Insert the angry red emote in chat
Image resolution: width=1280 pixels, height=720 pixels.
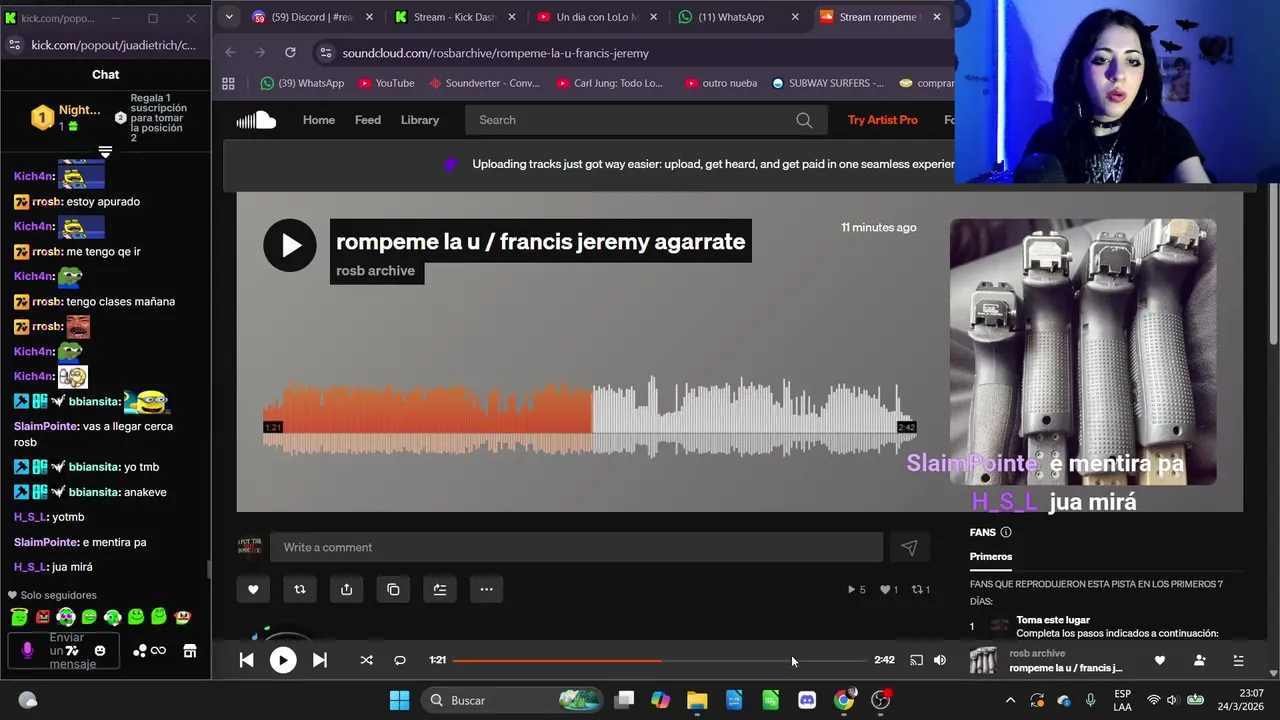[42, 617]
